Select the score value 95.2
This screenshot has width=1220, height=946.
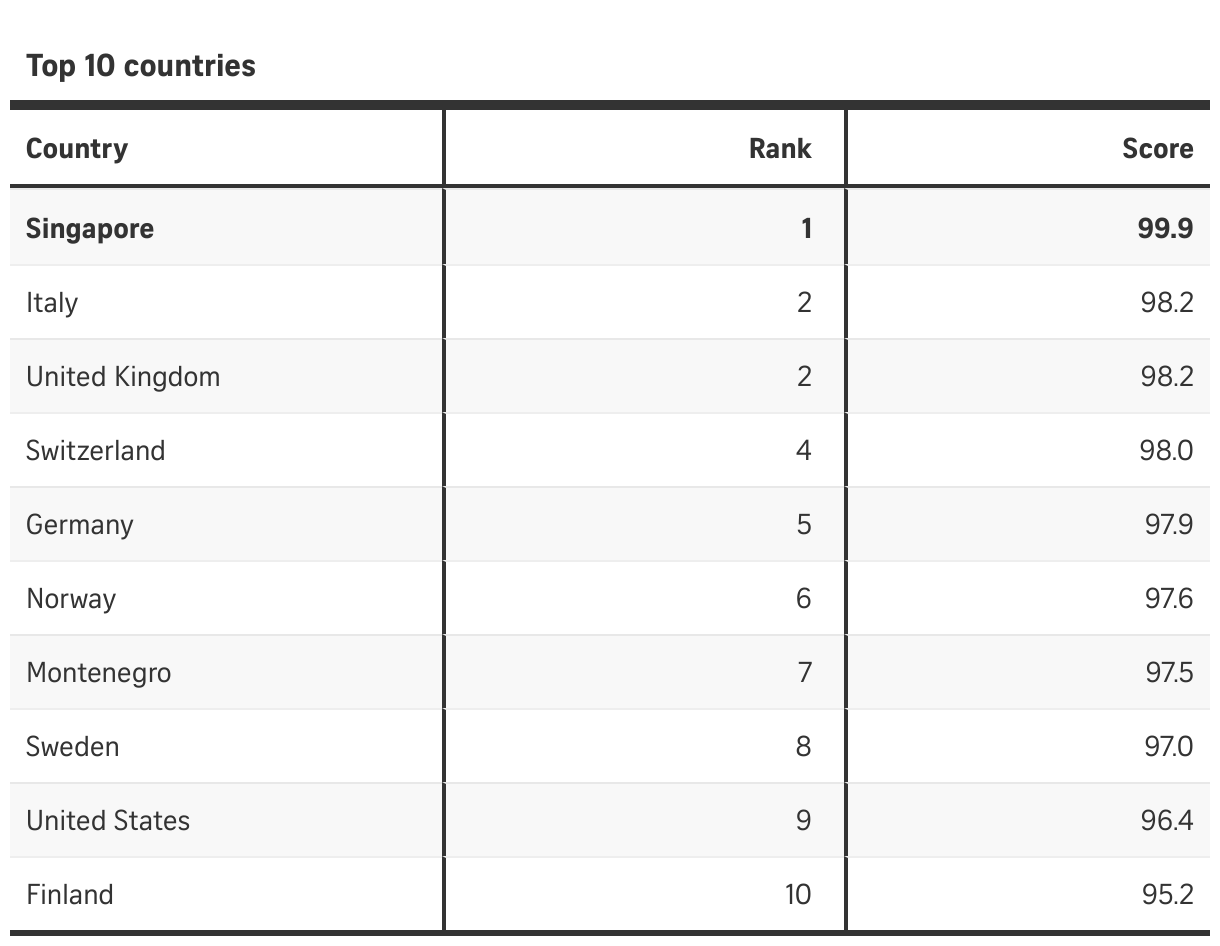tap(1167, 894)
